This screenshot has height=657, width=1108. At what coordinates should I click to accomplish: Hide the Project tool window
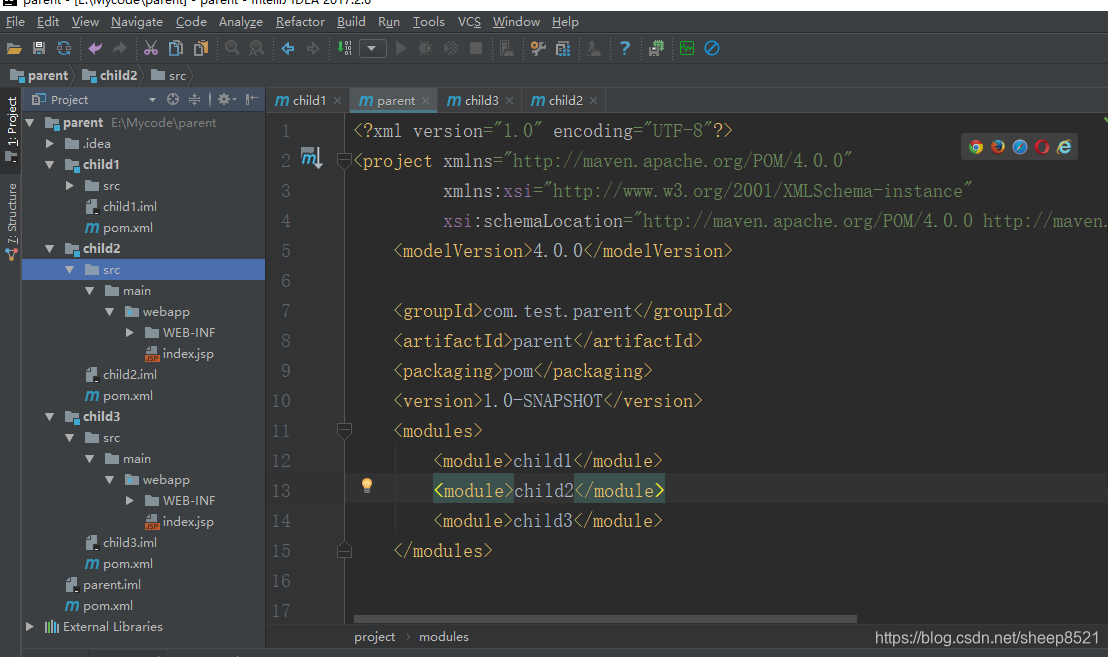252,100
